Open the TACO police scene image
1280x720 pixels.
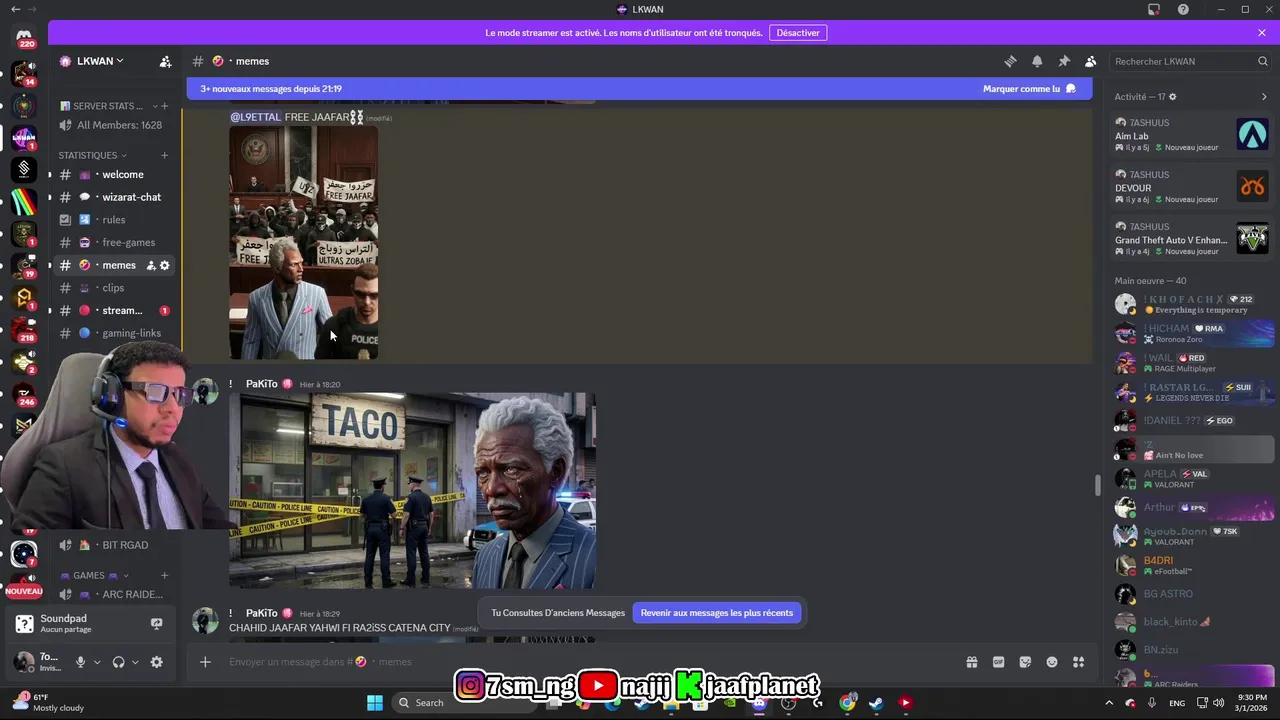pos(412,490)
